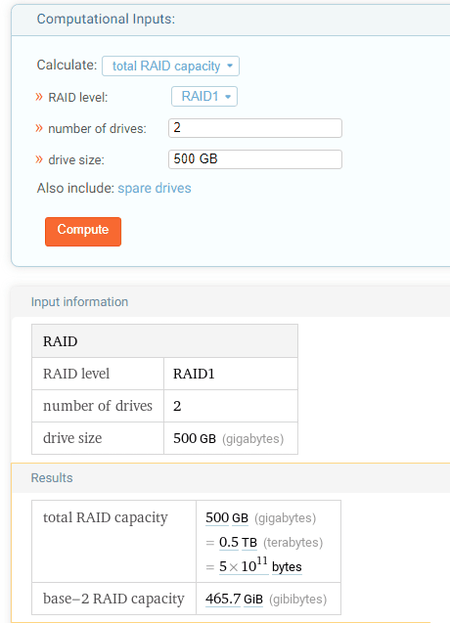Click the orange Compute button

click(83, 232)
